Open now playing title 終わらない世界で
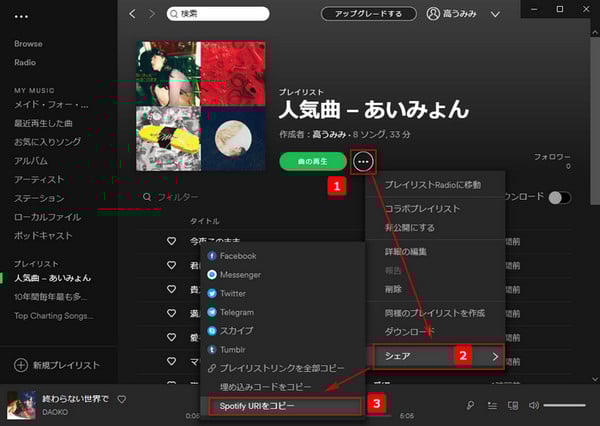Screen dimensions: 600x426 [75, 399]
